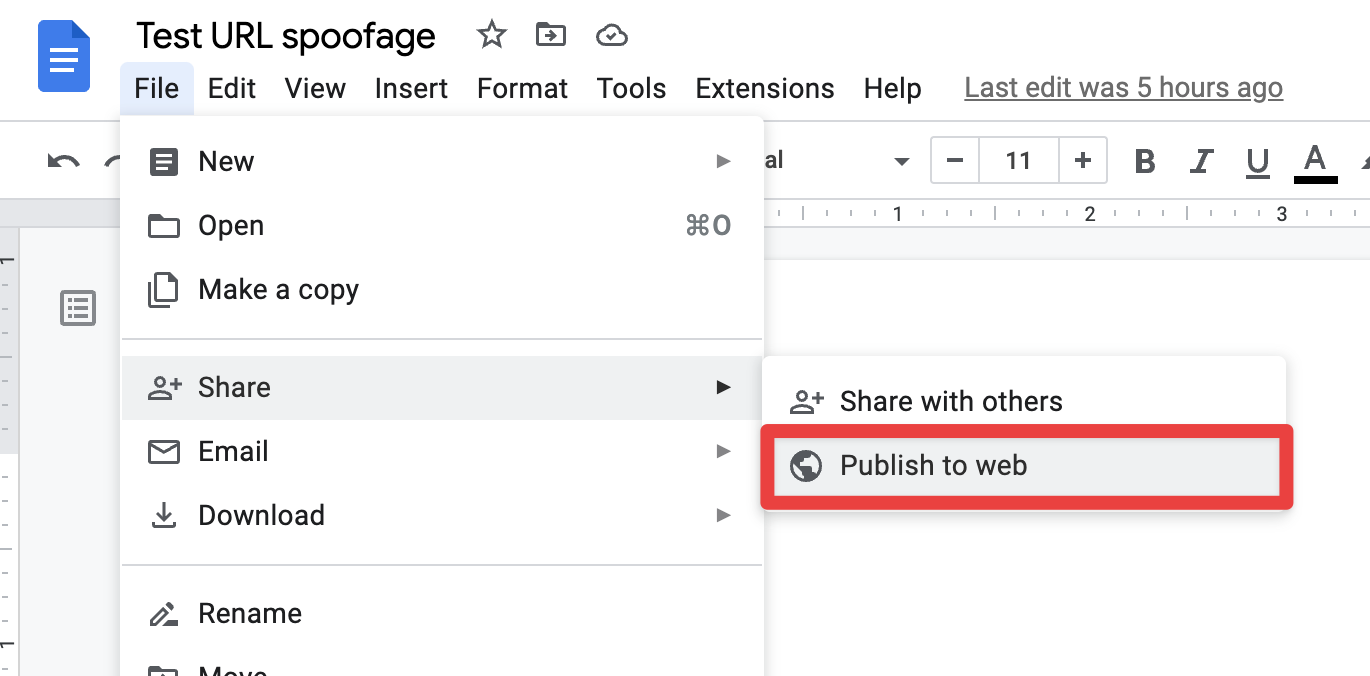Star the document Test URL spoofage

point(491,36)
